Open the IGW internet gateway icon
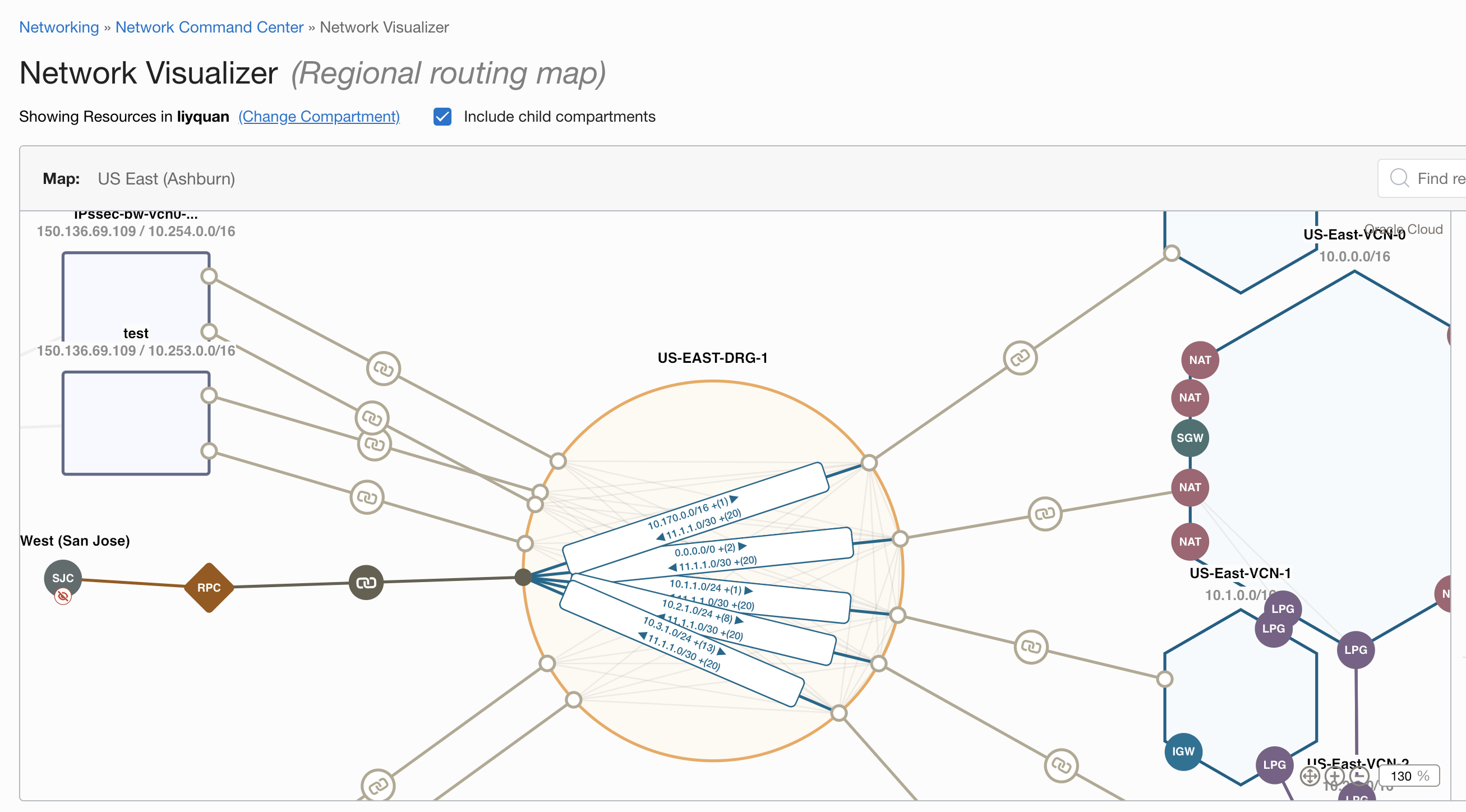This screenshot has width=1466, height=812. 1184,751
